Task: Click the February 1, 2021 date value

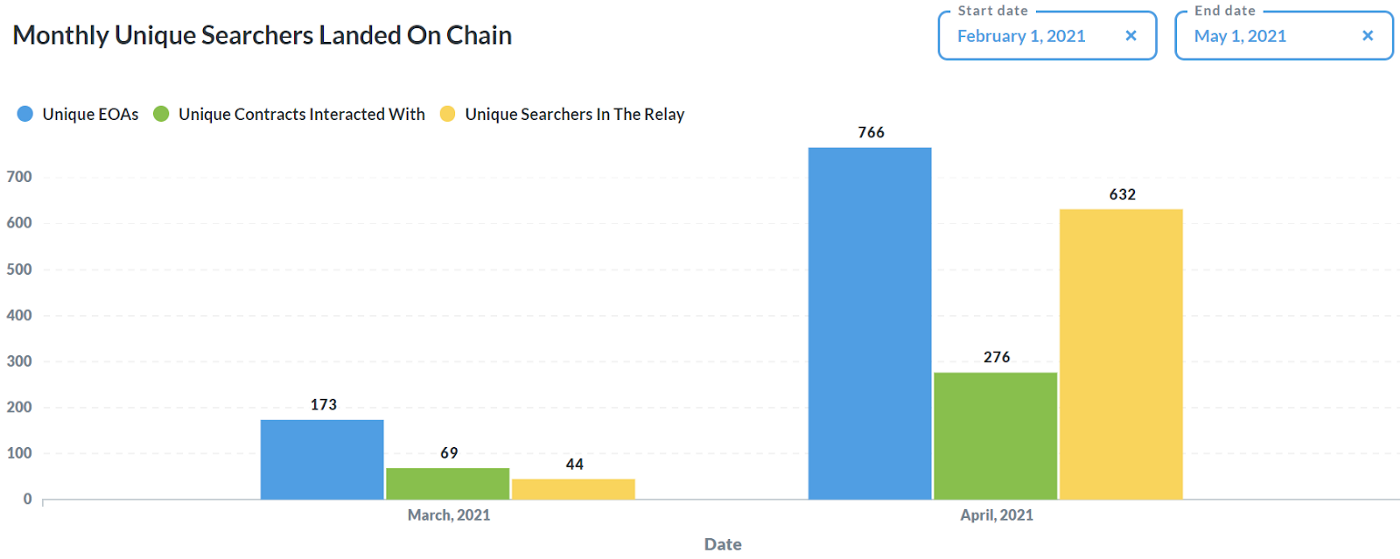Action: tap(1021, 36)
